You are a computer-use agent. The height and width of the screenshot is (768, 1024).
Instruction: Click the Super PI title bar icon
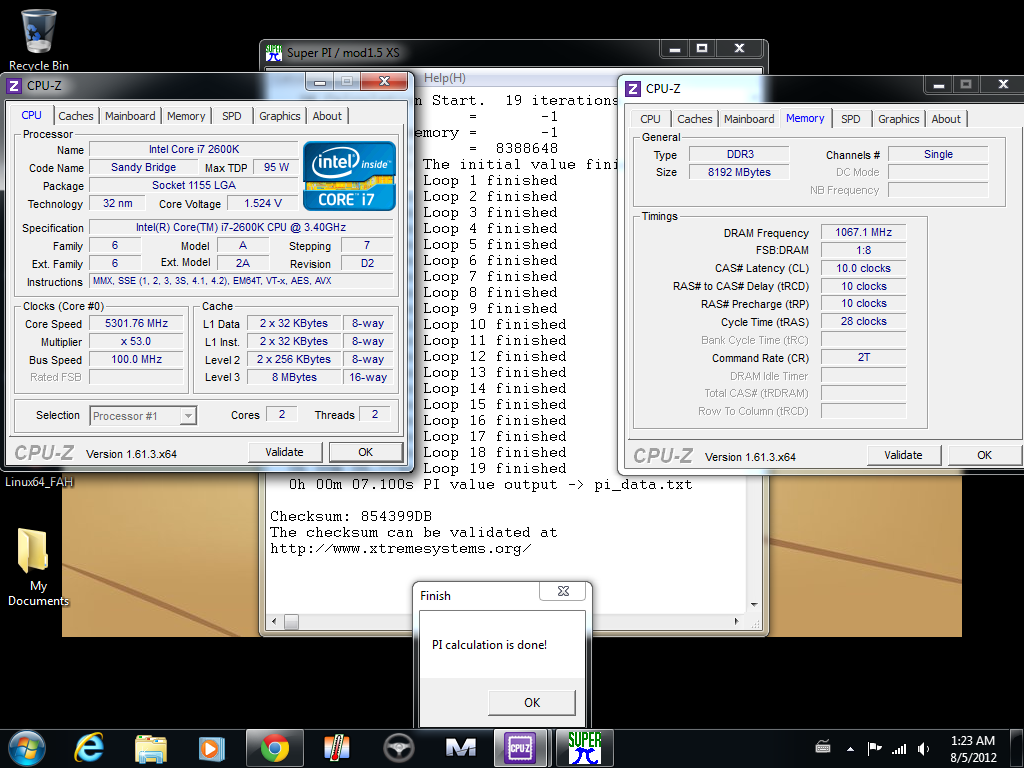click(x=274, y=53)
